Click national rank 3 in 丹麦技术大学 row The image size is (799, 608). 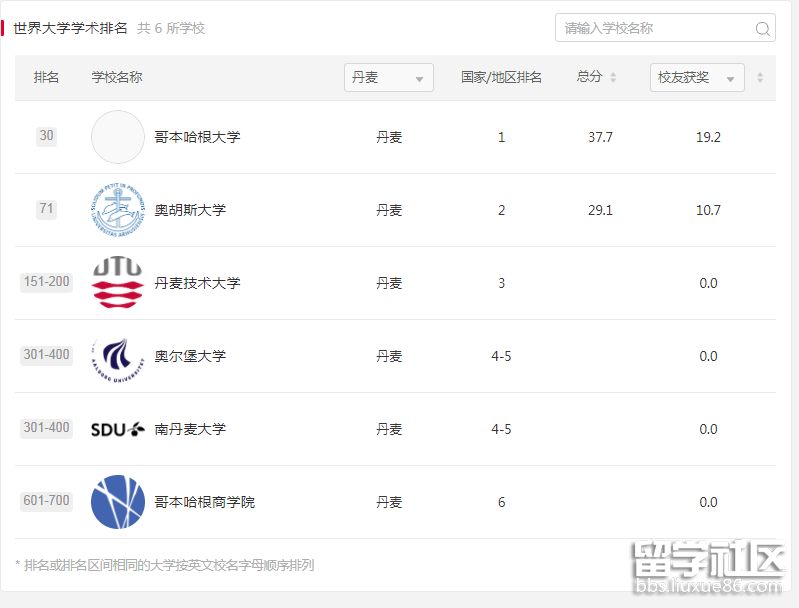click(501, 283)
